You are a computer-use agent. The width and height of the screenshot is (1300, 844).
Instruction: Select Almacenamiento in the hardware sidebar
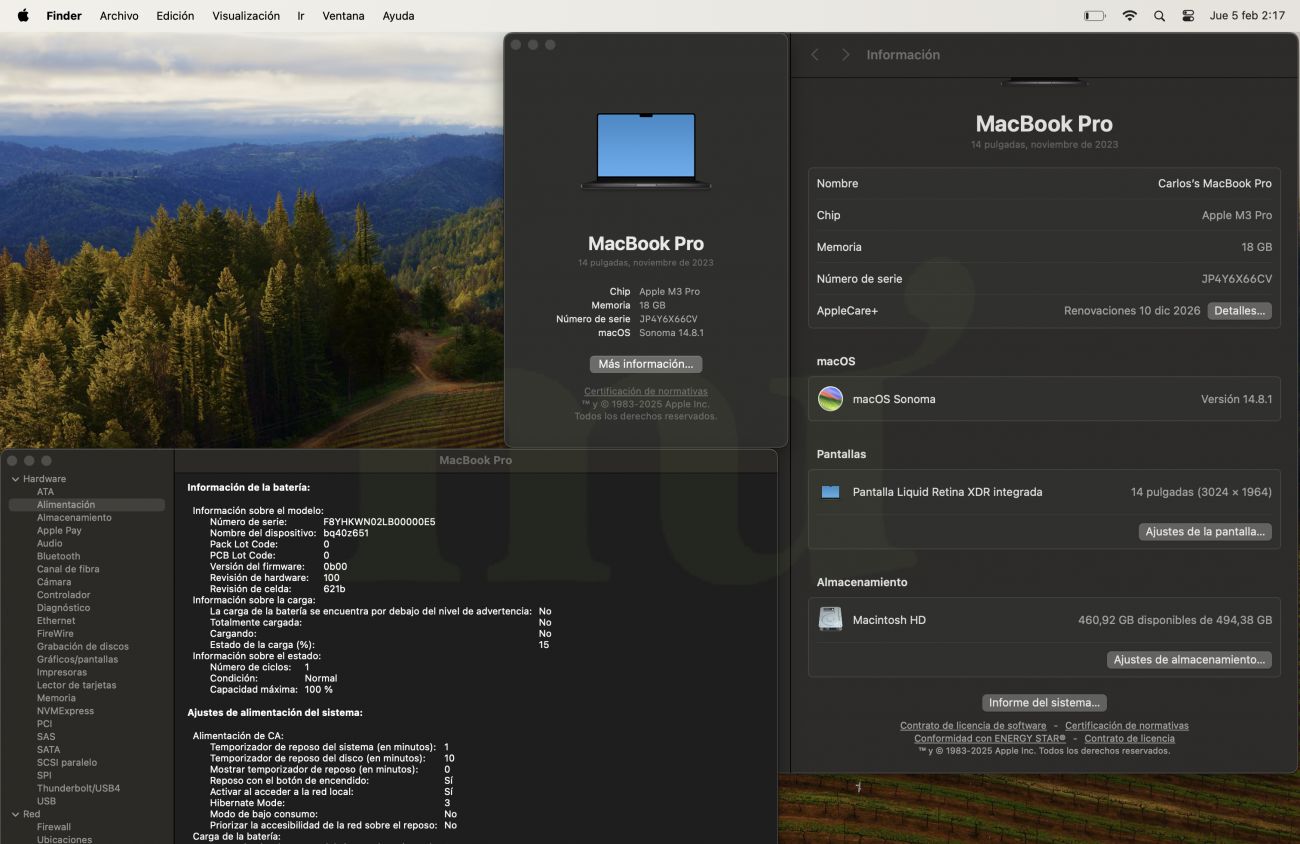point(74,518)
